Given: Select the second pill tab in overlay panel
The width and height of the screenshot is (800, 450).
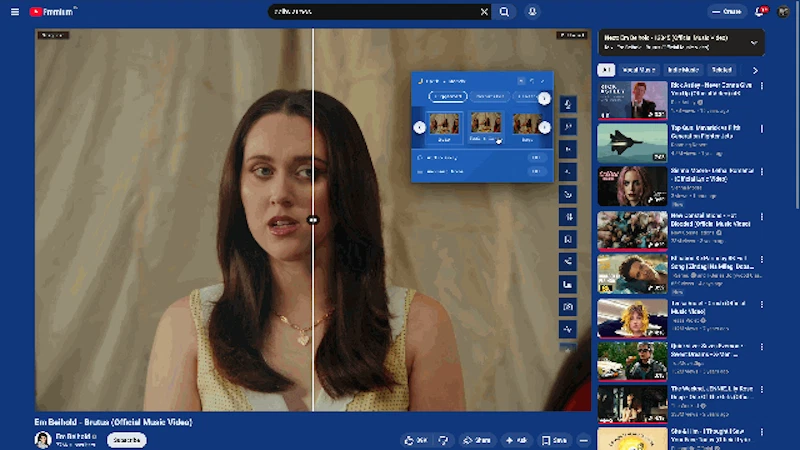Looking at the screenshot, I should point(490,96).
